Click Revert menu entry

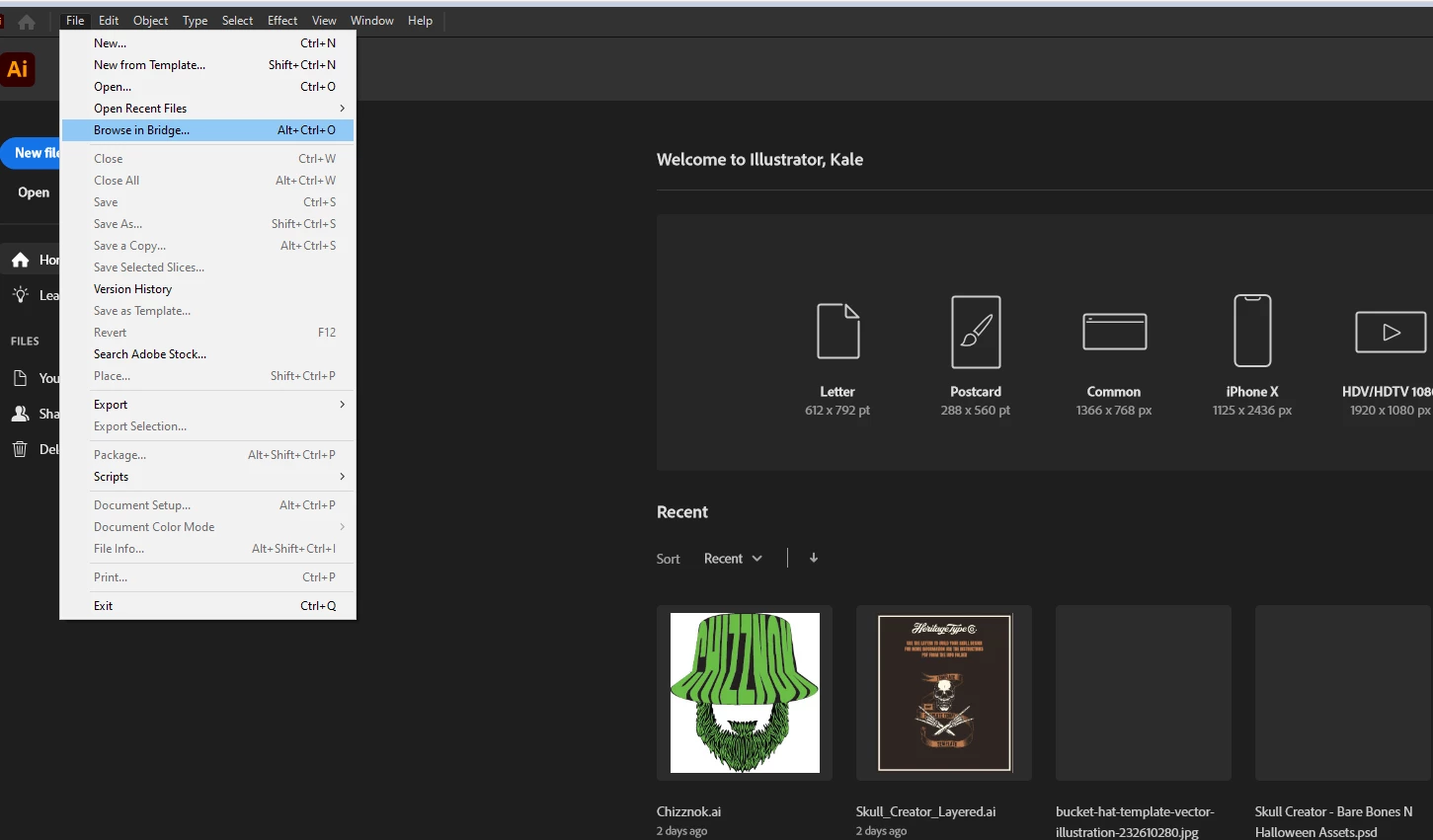coord(207,333)
